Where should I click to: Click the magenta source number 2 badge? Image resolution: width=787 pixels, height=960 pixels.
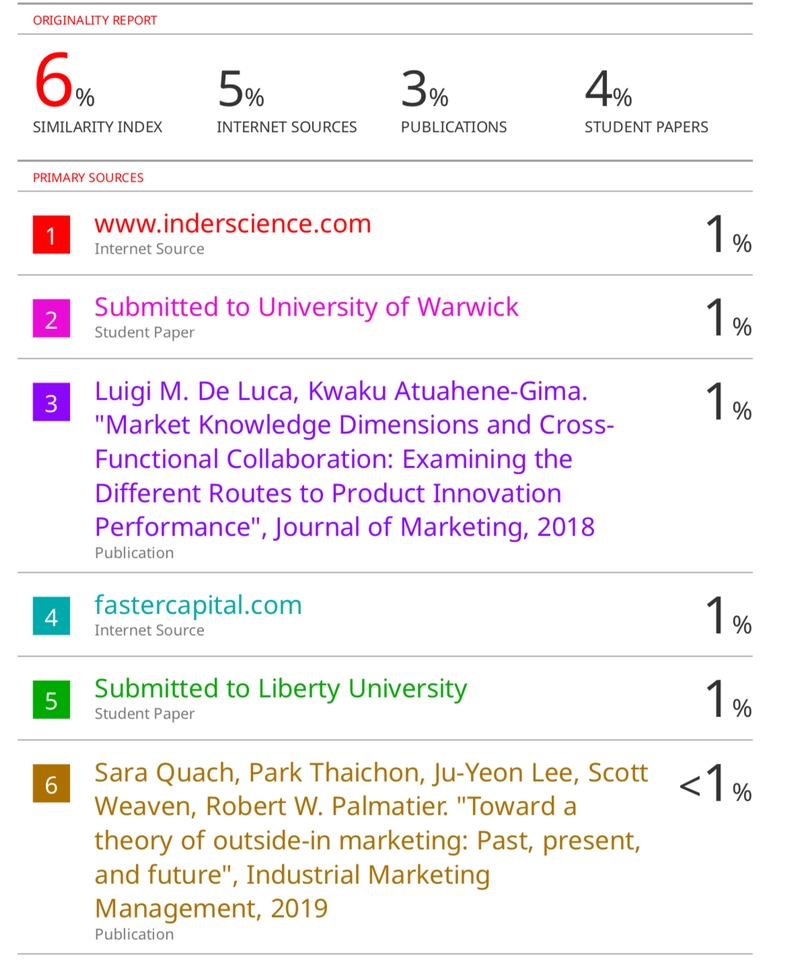(x=51, y=319)
